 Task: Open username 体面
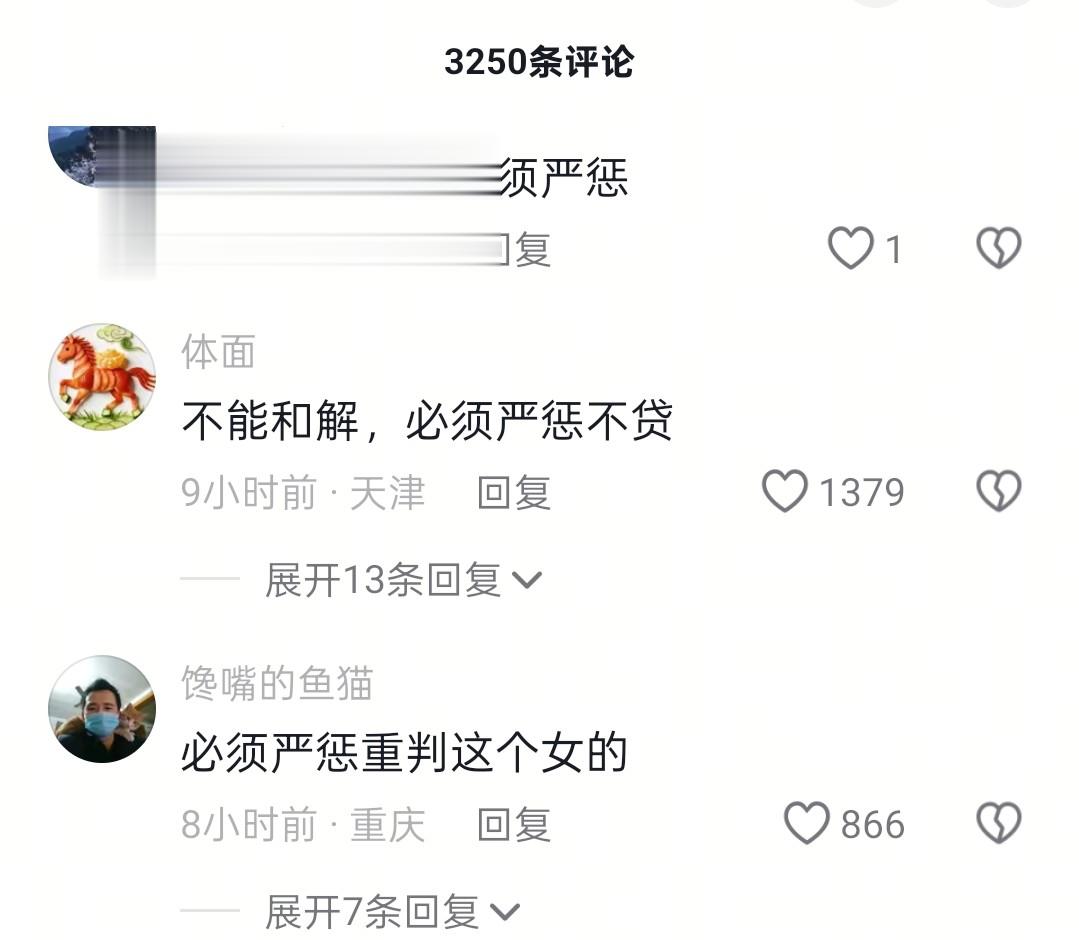(218, 352)
